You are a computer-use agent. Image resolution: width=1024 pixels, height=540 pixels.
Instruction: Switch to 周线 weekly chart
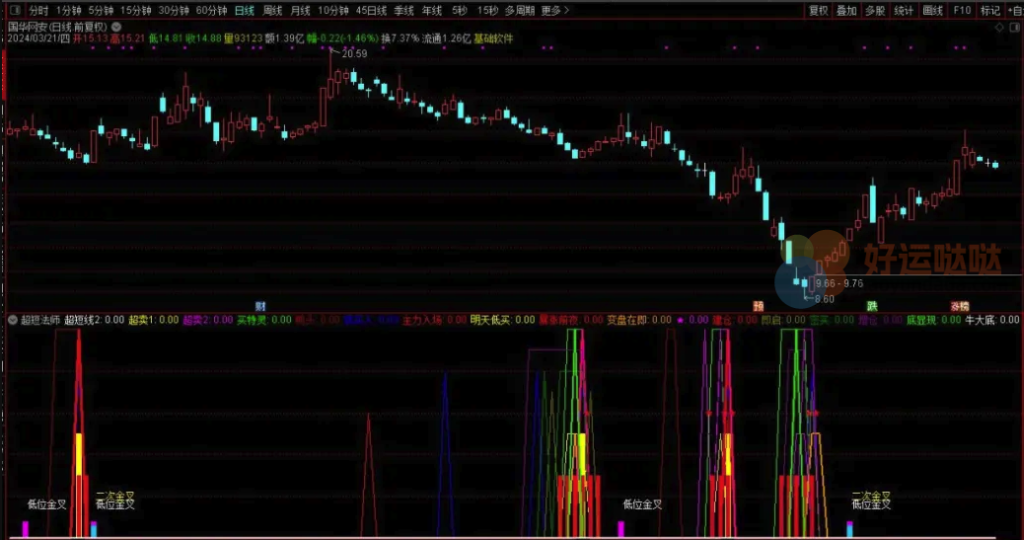272,10
